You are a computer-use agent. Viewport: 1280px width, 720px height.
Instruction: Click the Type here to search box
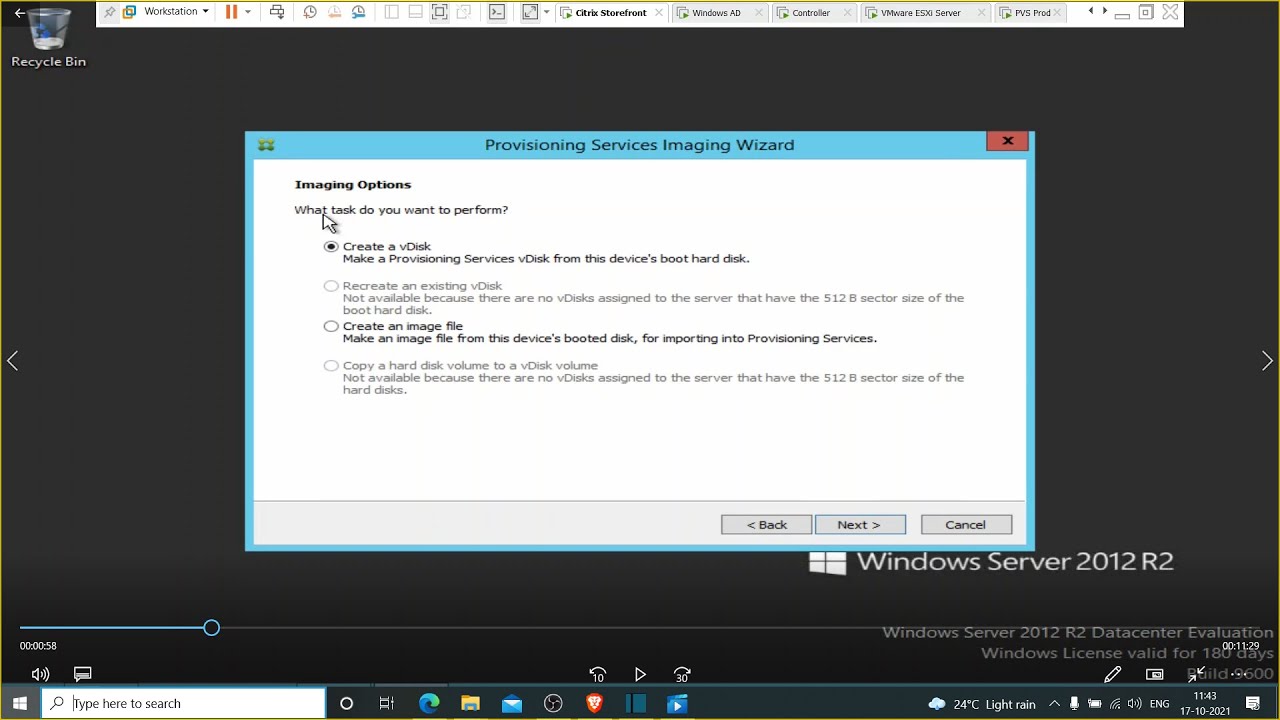[184, 704]
